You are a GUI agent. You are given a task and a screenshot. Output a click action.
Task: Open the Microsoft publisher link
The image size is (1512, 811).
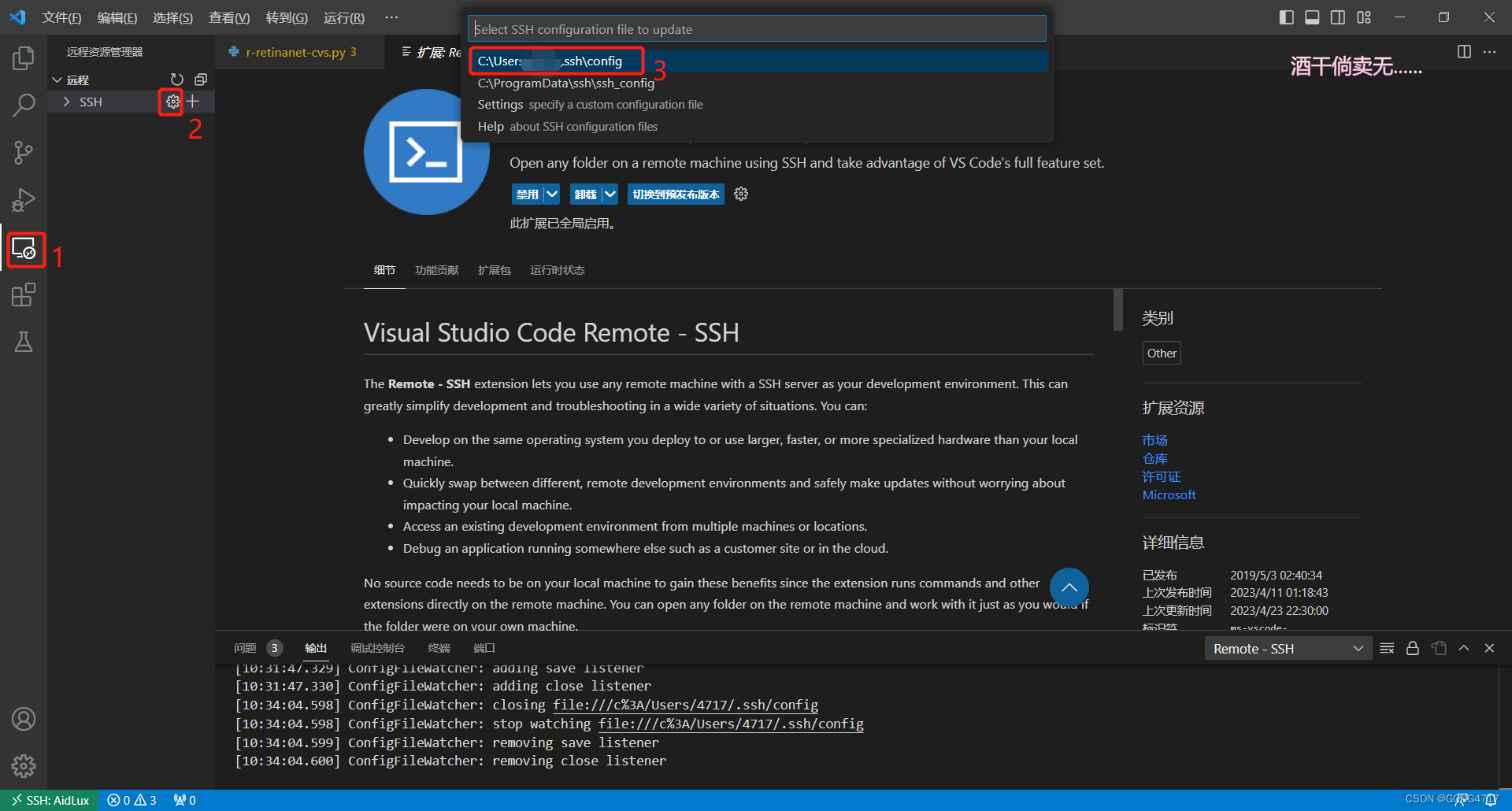coord(1169,494)
